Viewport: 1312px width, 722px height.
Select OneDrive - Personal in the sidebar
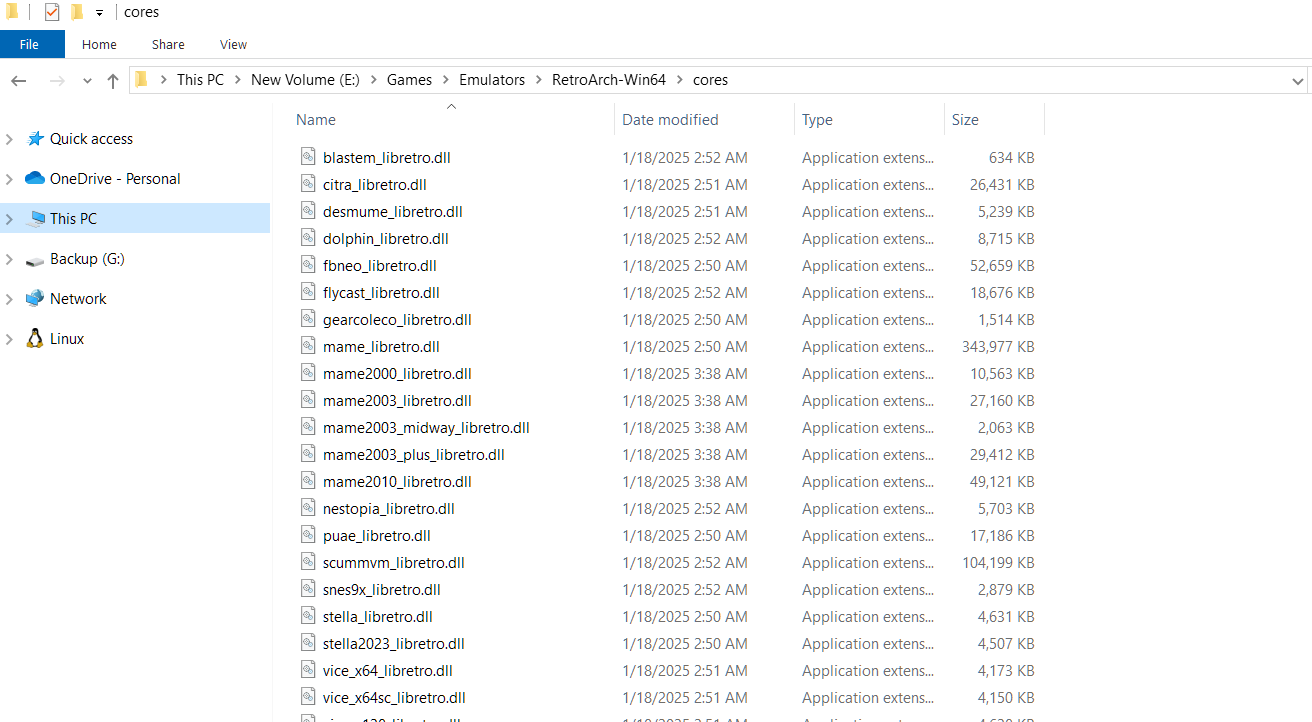(115, 179)
